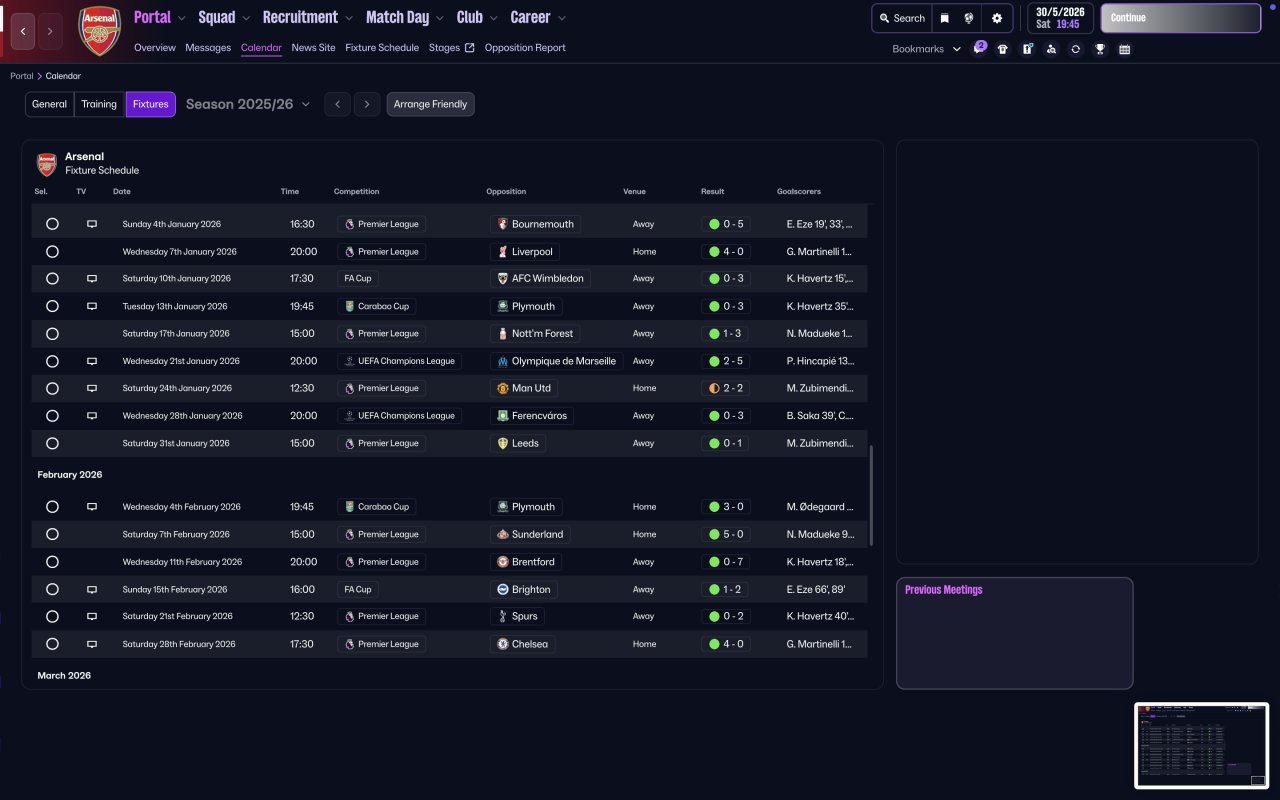The image size is (1280, 800).
Task: Click the TV icon on the Bournemouth row
Action: click(x=92, y=224)
